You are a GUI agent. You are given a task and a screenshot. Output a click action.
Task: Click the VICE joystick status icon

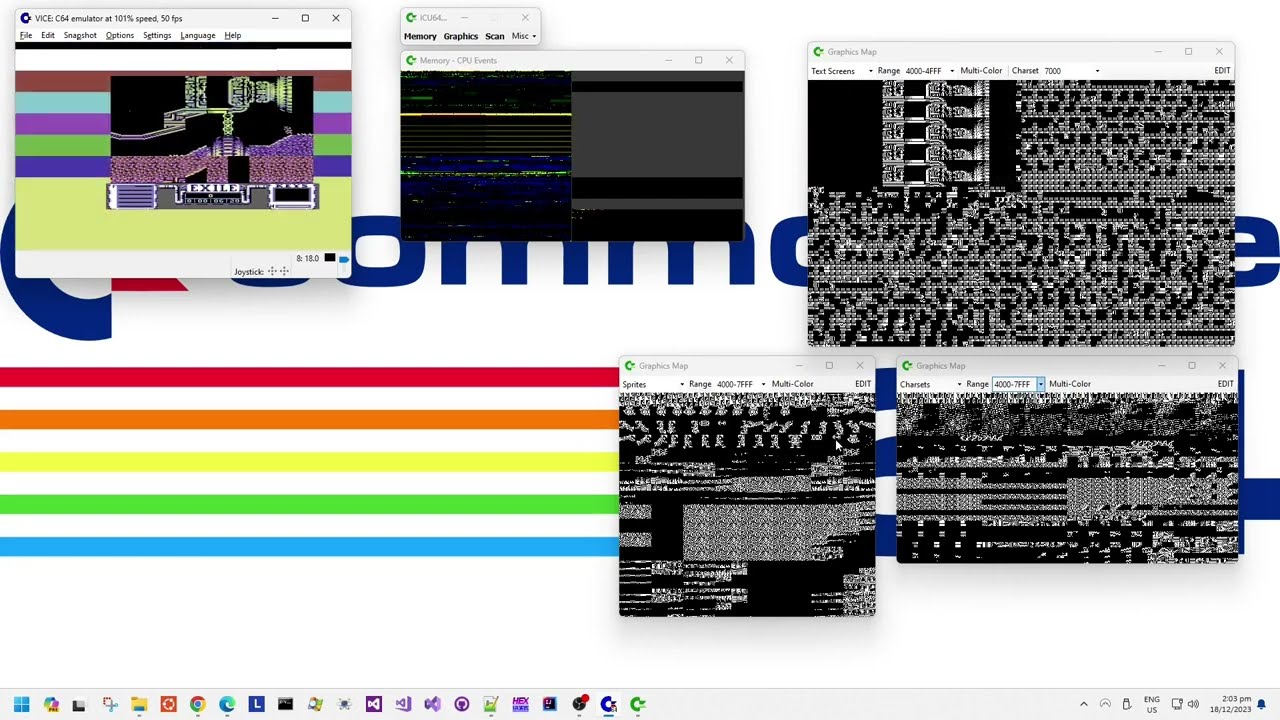278,271
